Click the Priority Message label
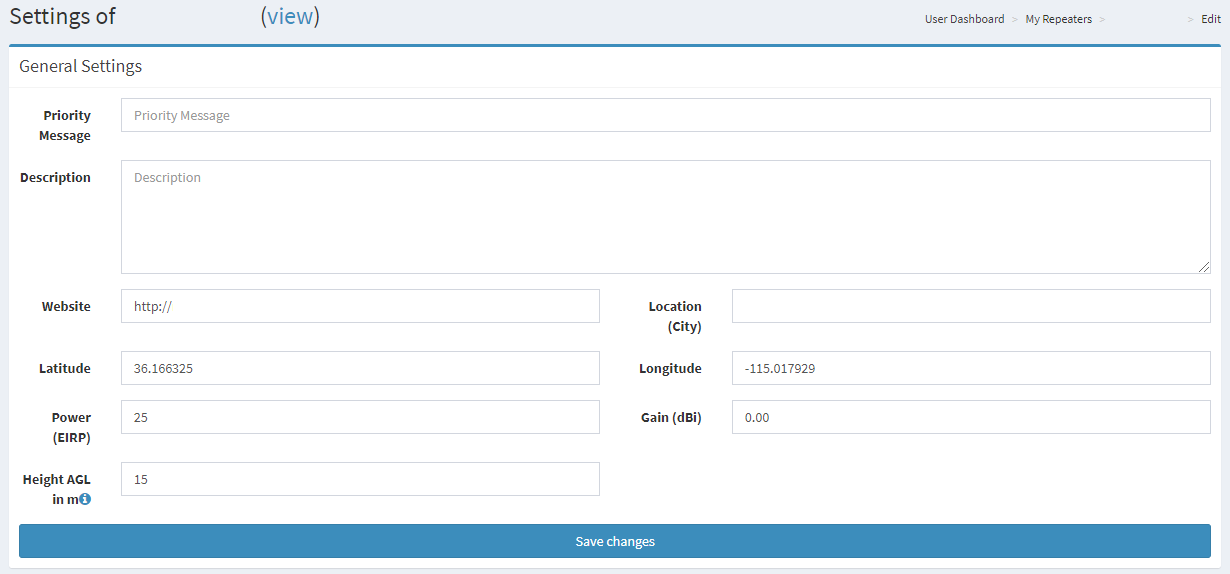Viewport: 1230px width, 574px height. [66, 125]
